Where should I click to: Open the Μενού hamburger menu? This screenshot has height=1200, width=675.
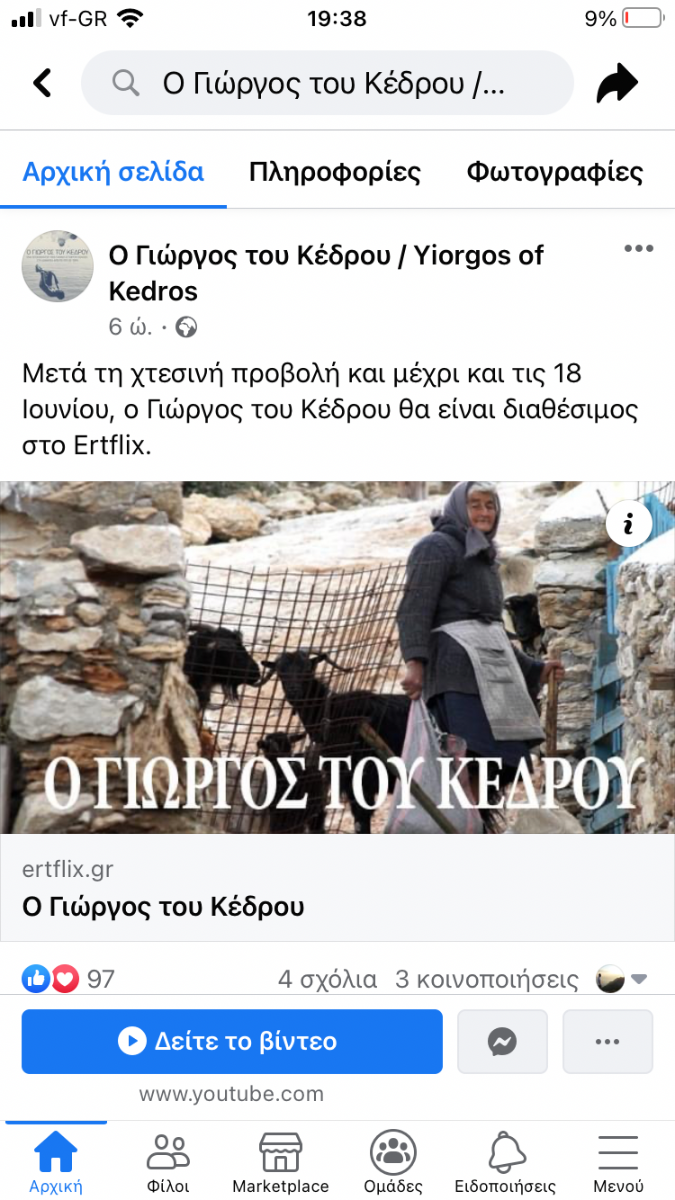618,1164
